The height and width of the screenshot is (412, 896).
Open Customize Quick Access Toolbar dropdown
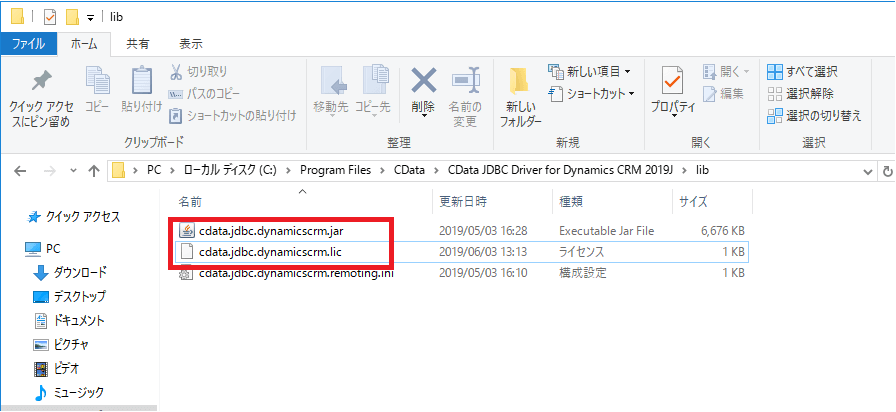(90, 18)
